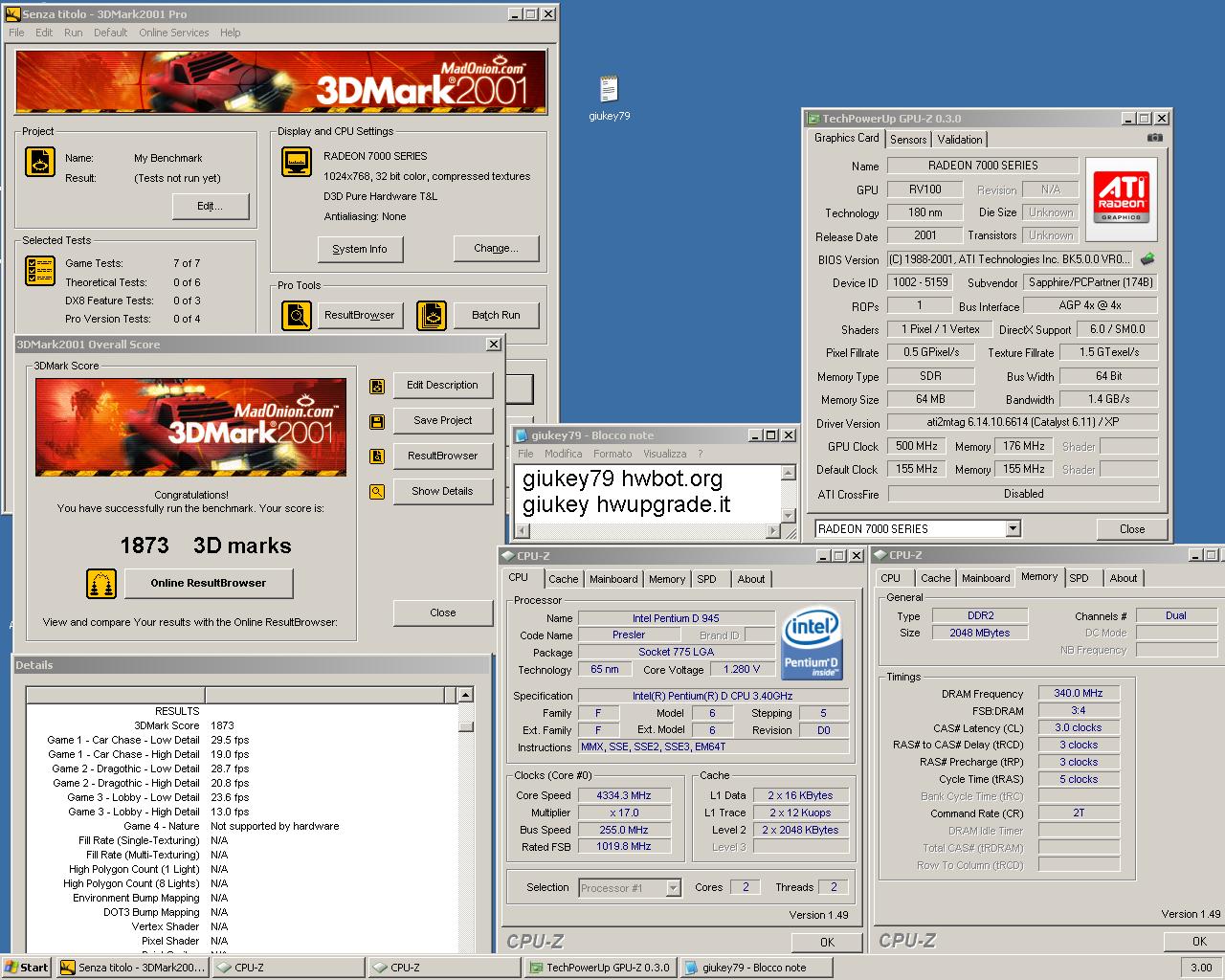This screenshot has height=980, width=1225.
Task: Click the Show Details button
Action: point(442,491)
